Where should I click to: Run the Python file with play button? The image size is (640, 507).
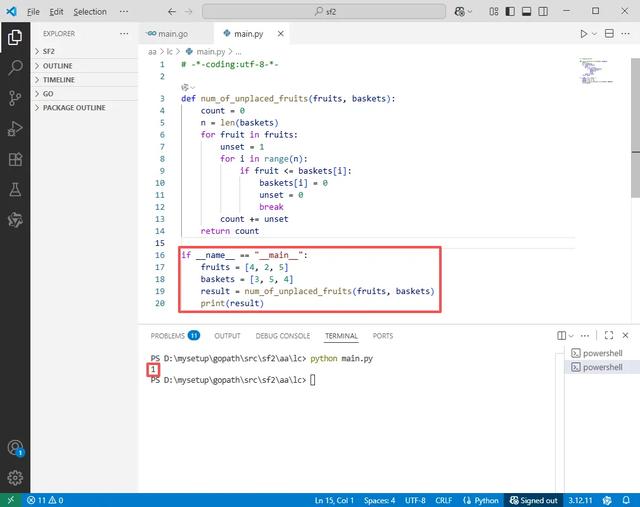point(584,33)
